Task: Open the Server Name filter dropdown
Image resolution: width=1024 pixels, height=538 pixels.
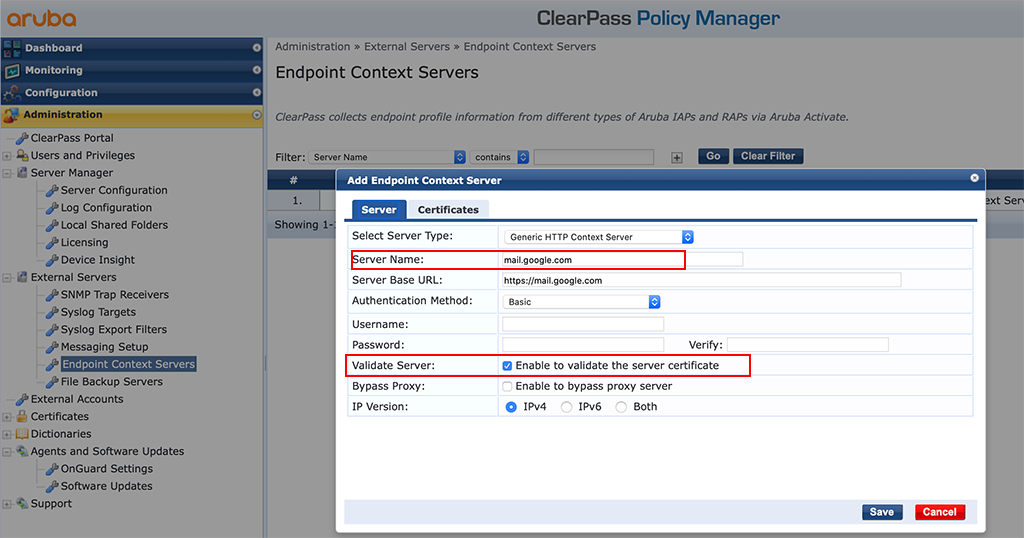Action: click(x=387, y=157)
